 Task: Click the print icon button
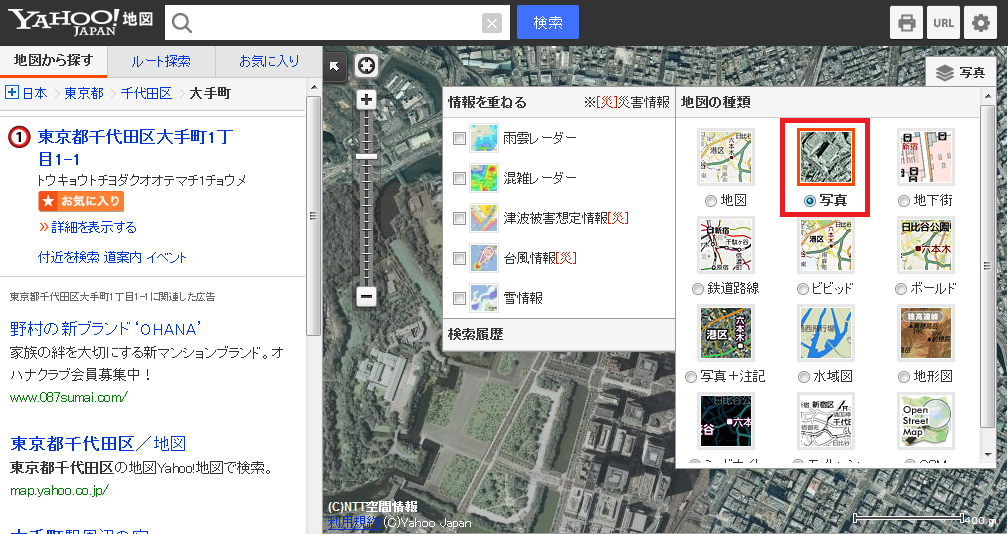tap(906, 23)
